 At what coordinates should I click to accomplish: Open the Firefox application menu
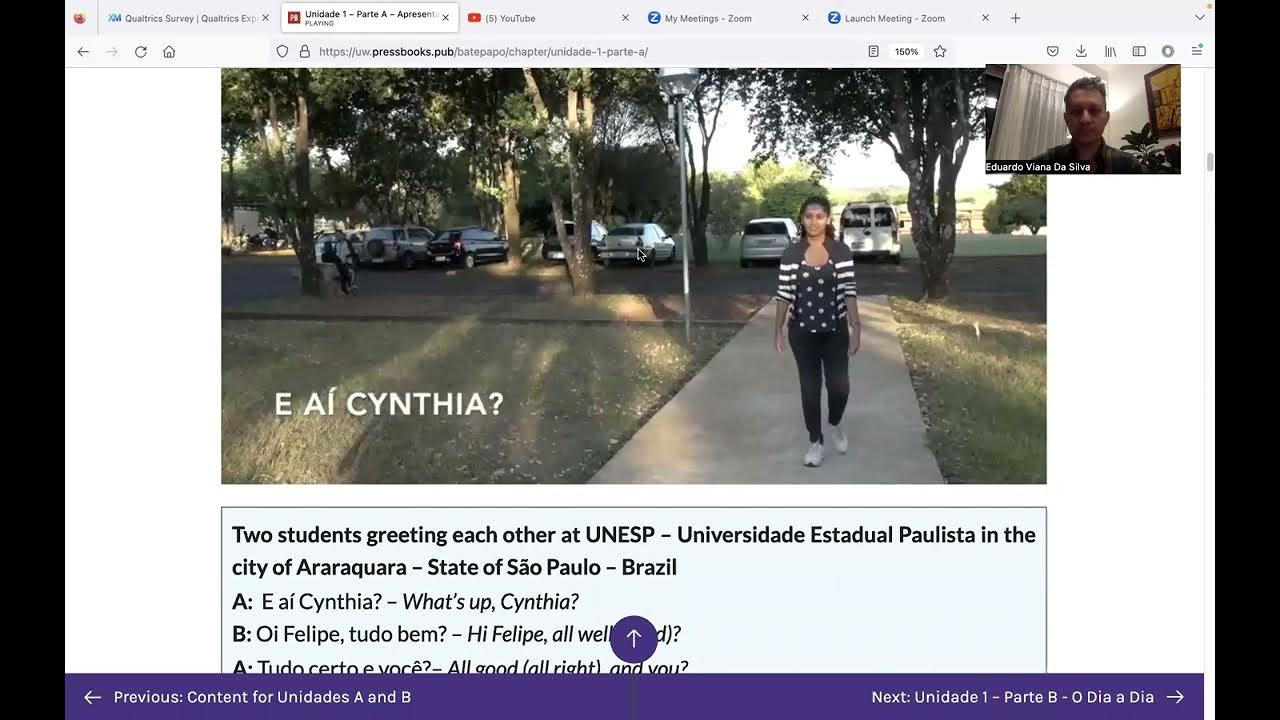click(x=1196, y=52)
